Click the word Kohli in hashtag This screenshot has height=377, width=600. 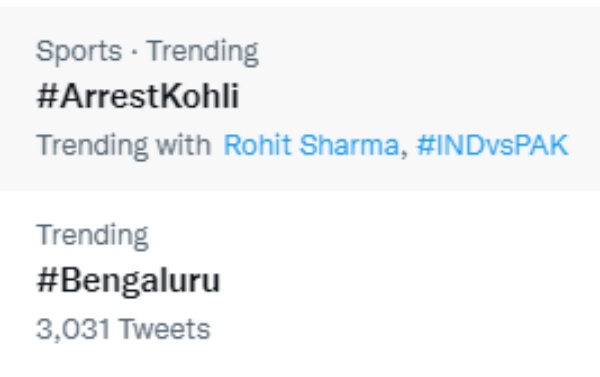(199, 96)
